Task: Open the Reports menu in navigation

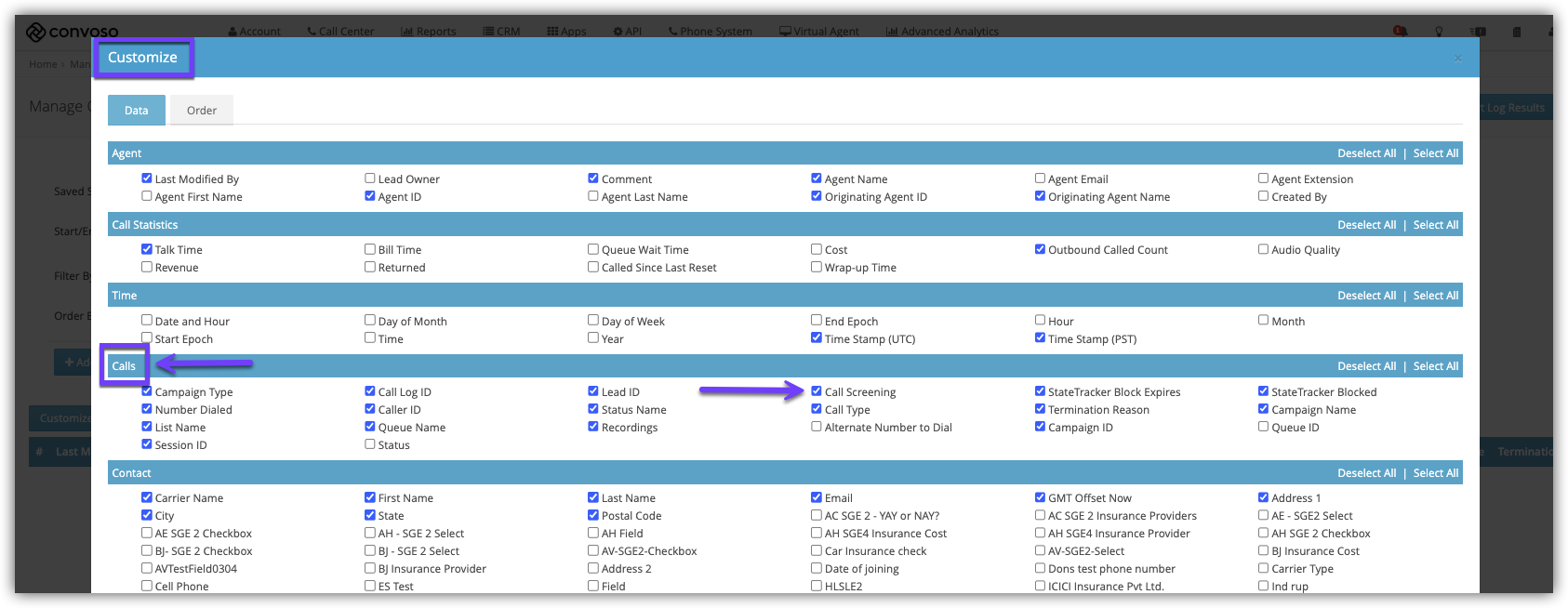Action: [428, 32]
